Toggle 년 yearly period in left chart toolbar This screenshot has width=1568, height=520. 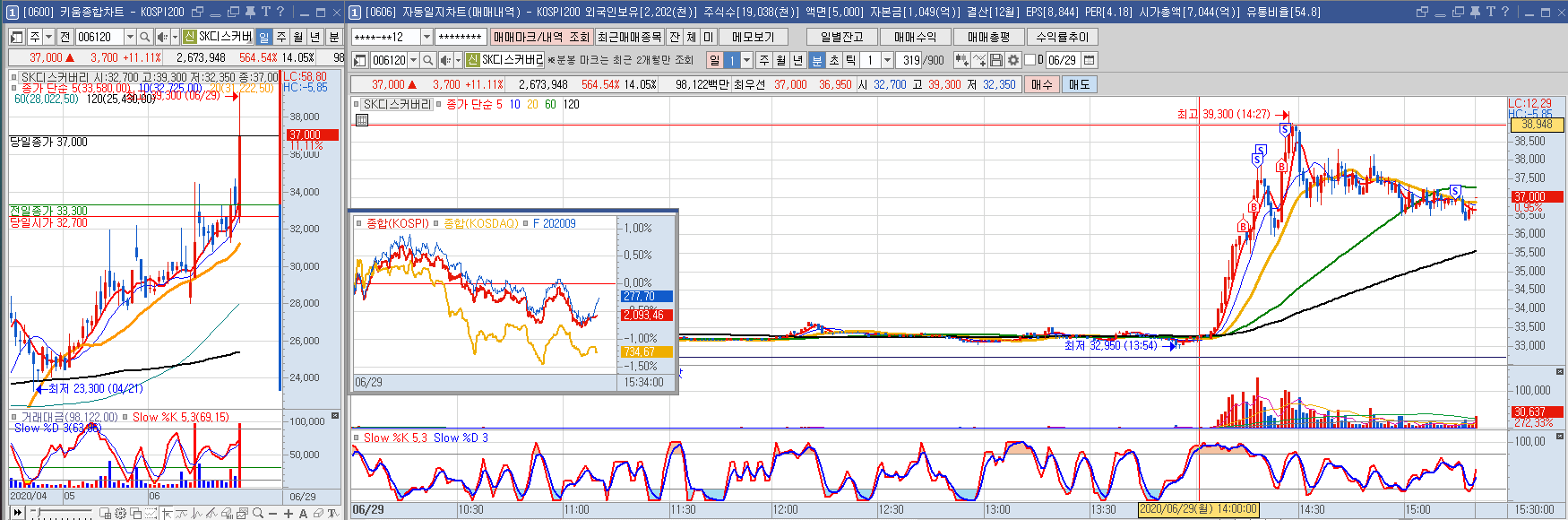pyautogui.click(x=314, y=37)
